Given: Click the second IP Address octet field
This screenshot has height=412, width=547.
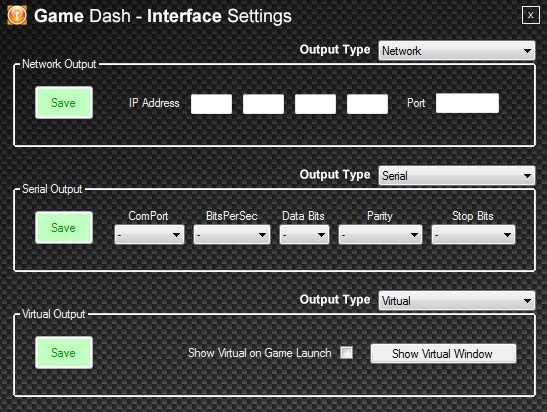Looking at the screenshot, I should (x=263, y=104).
